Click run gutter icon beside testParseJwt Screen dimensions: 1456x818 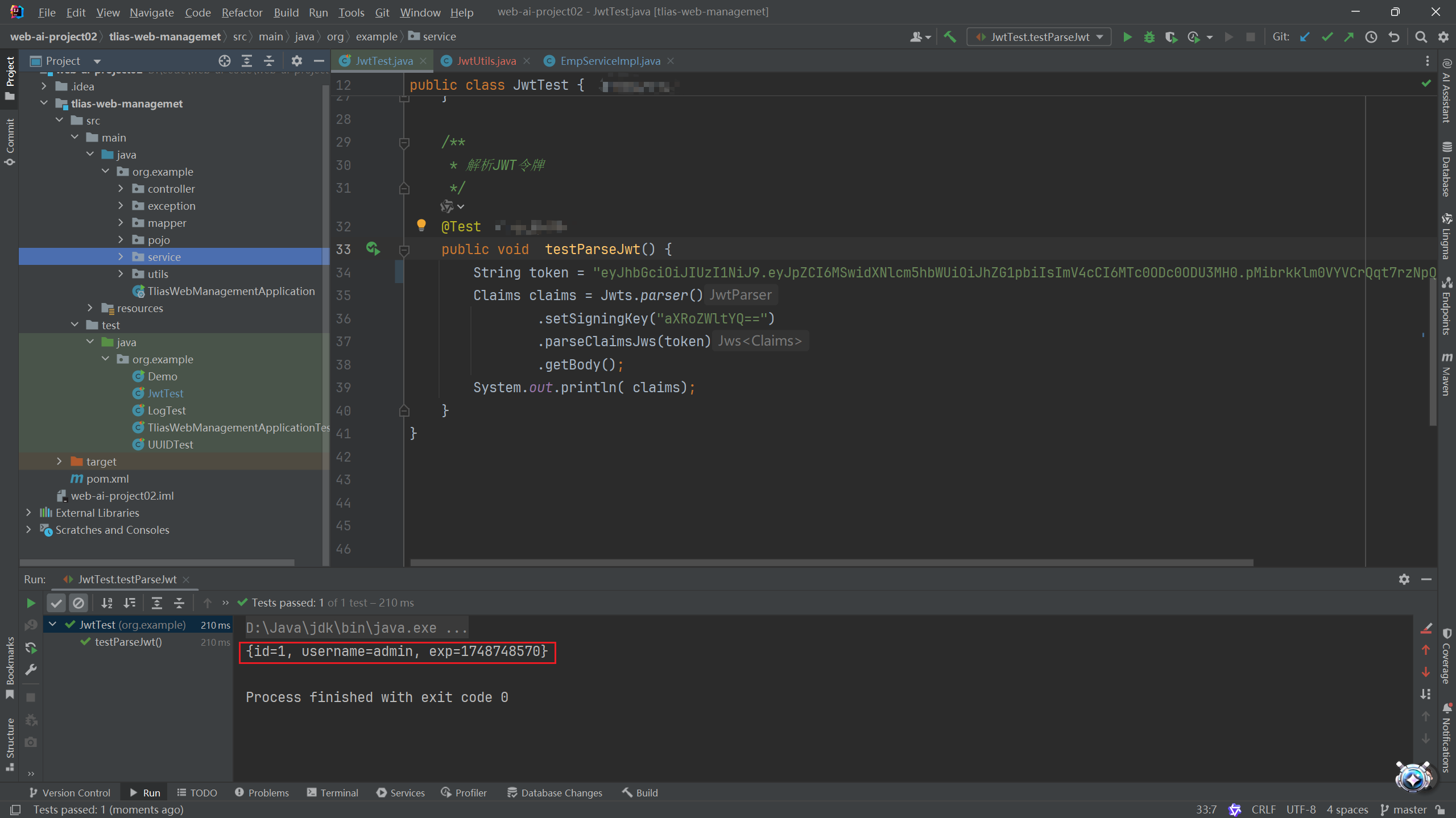click(373, 249)
